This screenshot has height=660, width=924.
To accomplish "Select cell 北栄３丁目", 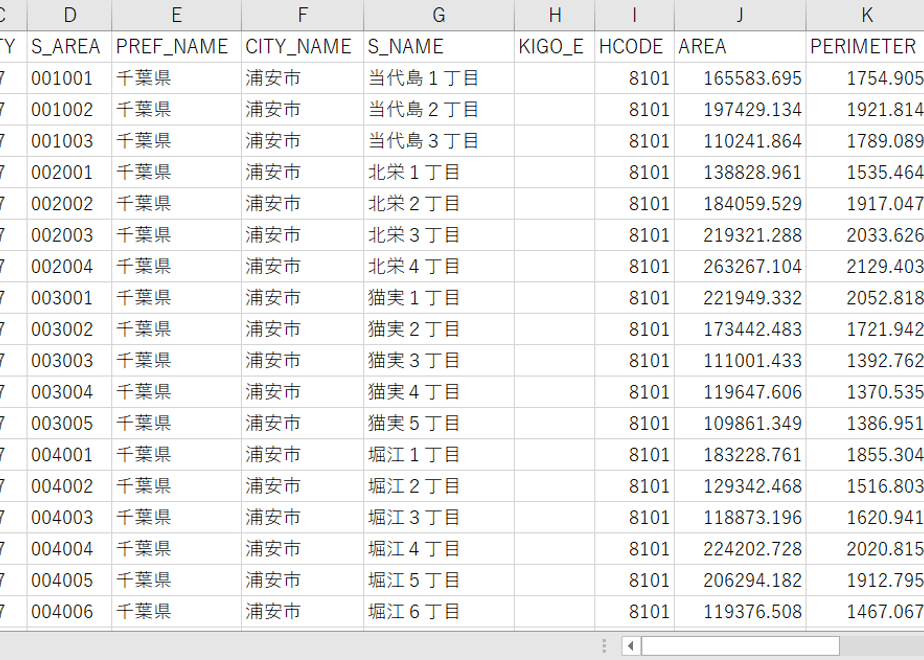I will coord(439,235).
